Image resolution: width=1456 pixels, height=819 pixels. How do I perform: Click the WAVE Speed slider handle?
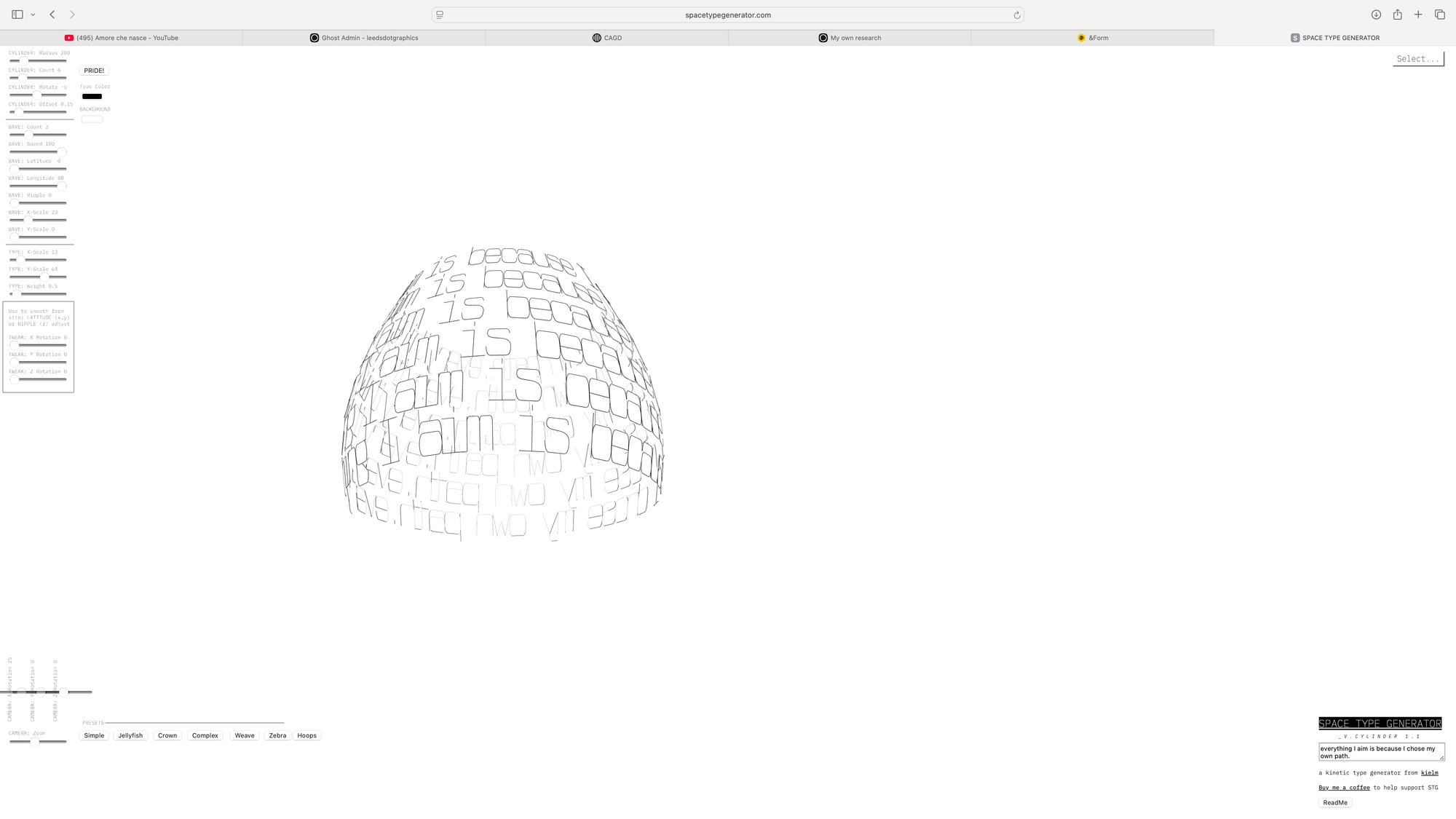pos(62,152)
